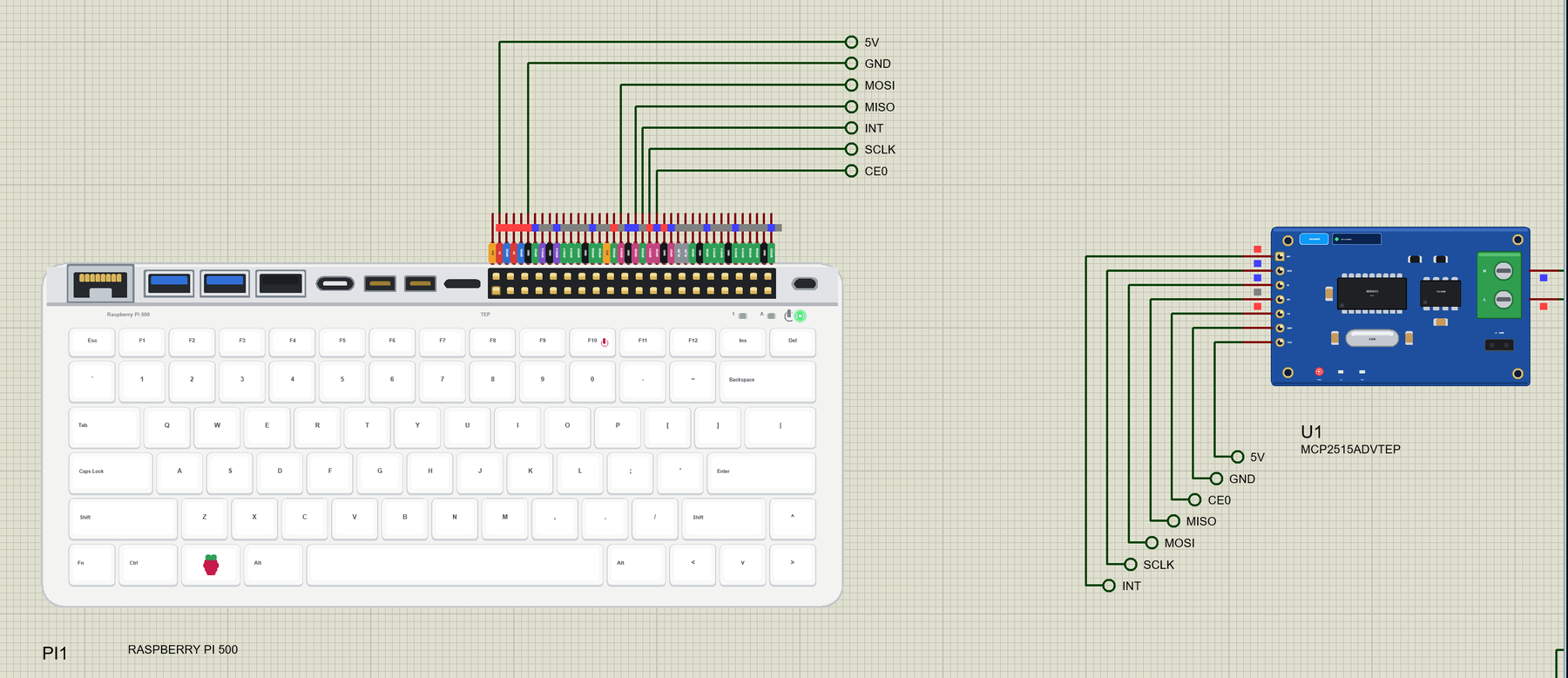This screenshot has width=1568, height=678.
Task: Click the silver crystal oscillator on the MCP2515 board
Action: (x=1372, y=338)
